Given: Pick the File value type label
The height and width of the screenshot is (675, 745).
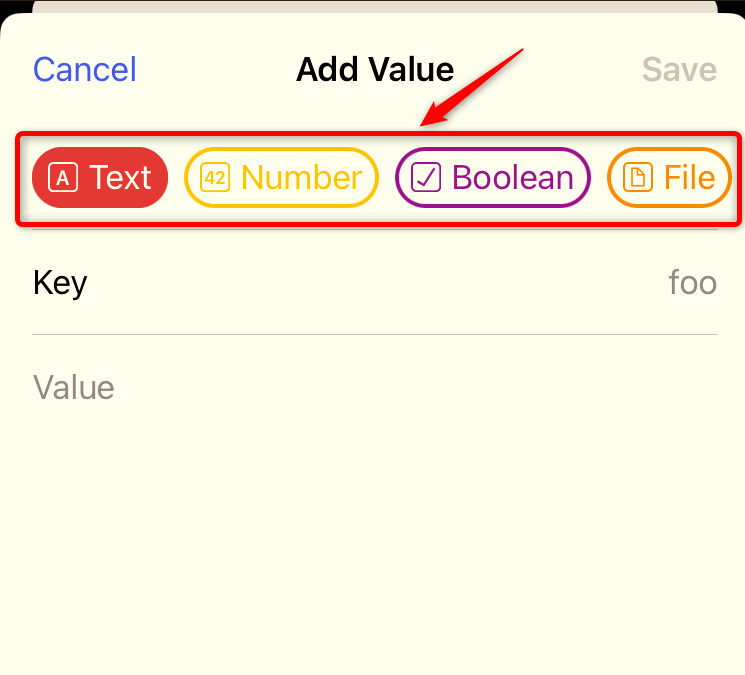Looking at the screenshot, I should click(x=690, y=178).
